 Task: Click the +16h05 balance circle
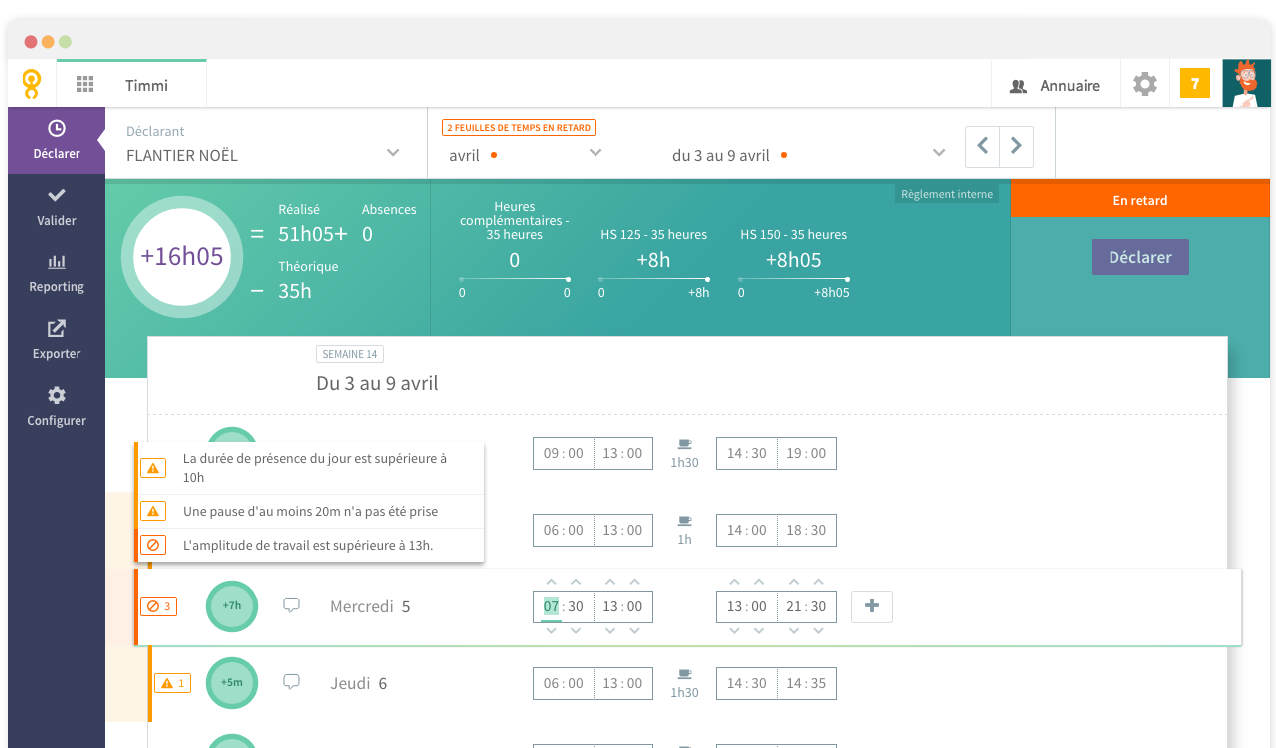[x=182, y=257]
